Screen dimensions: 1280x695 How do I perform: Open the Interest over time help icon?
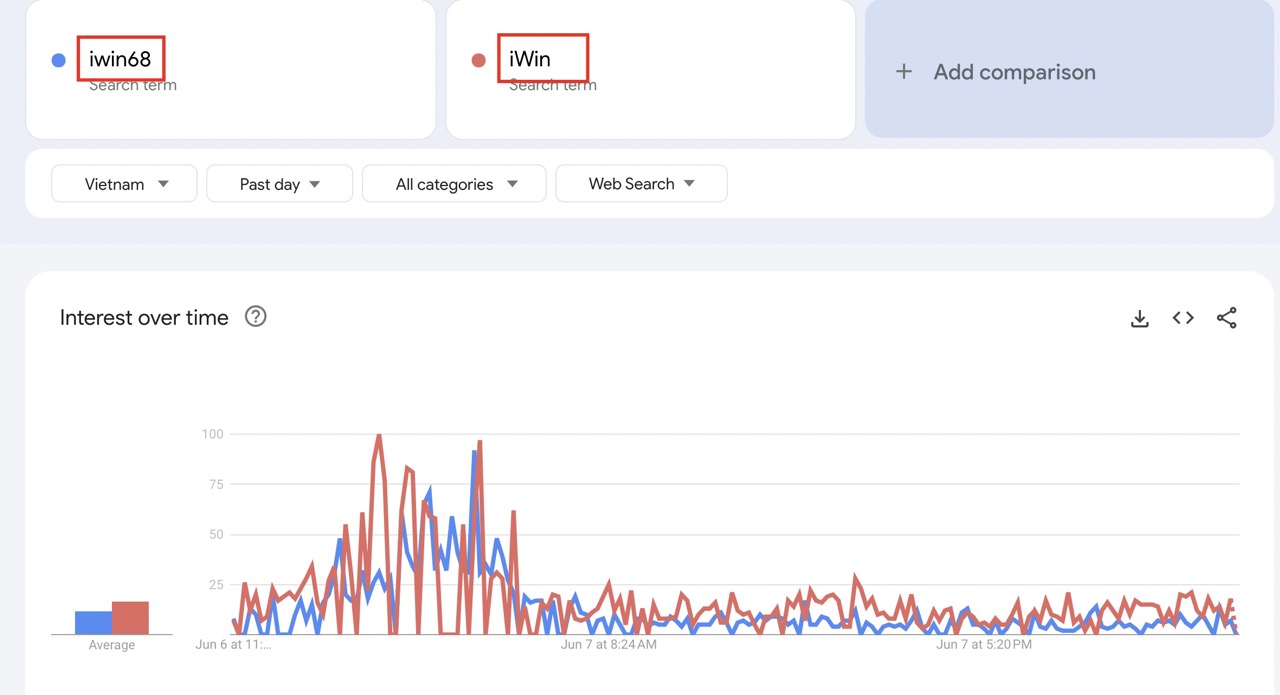click(256, 317)
